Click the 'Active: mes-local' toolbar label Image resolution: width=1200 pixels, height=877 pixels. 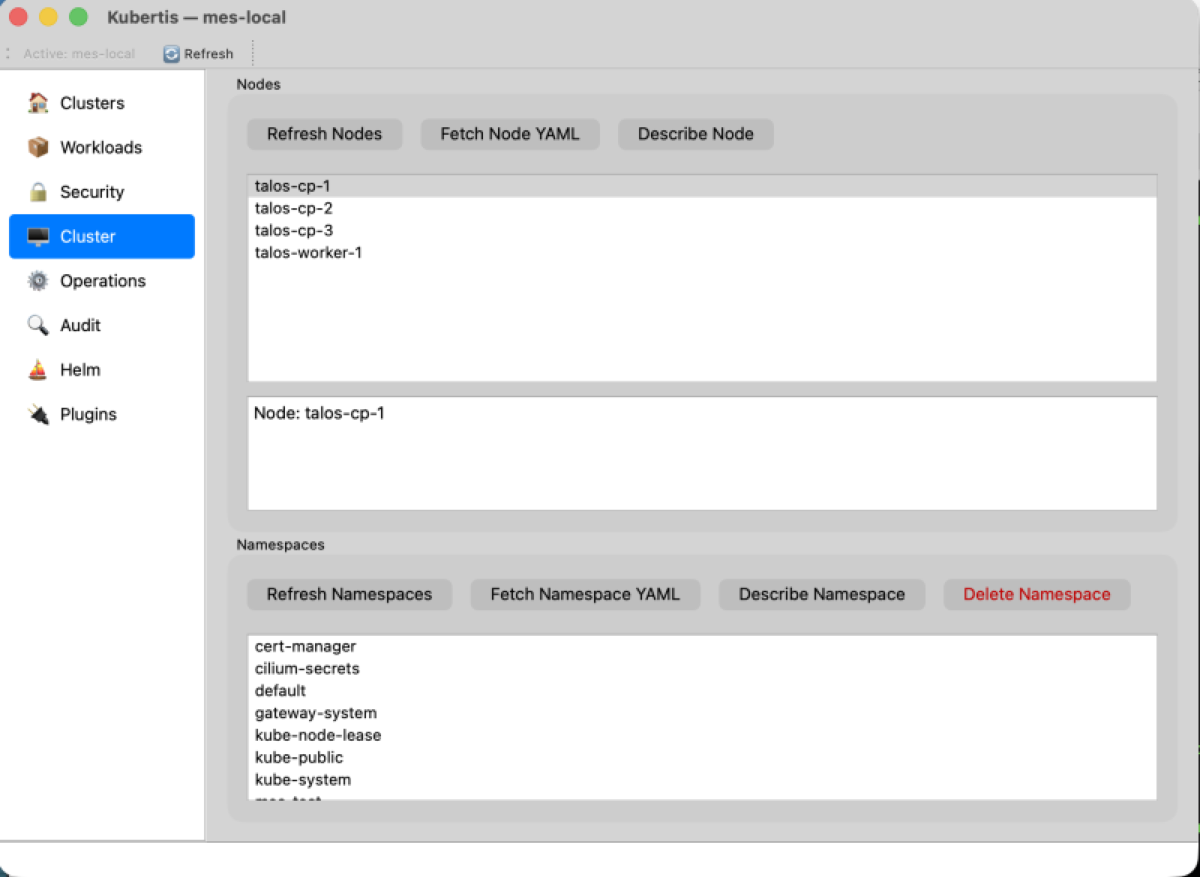click(x=79, y=54)
